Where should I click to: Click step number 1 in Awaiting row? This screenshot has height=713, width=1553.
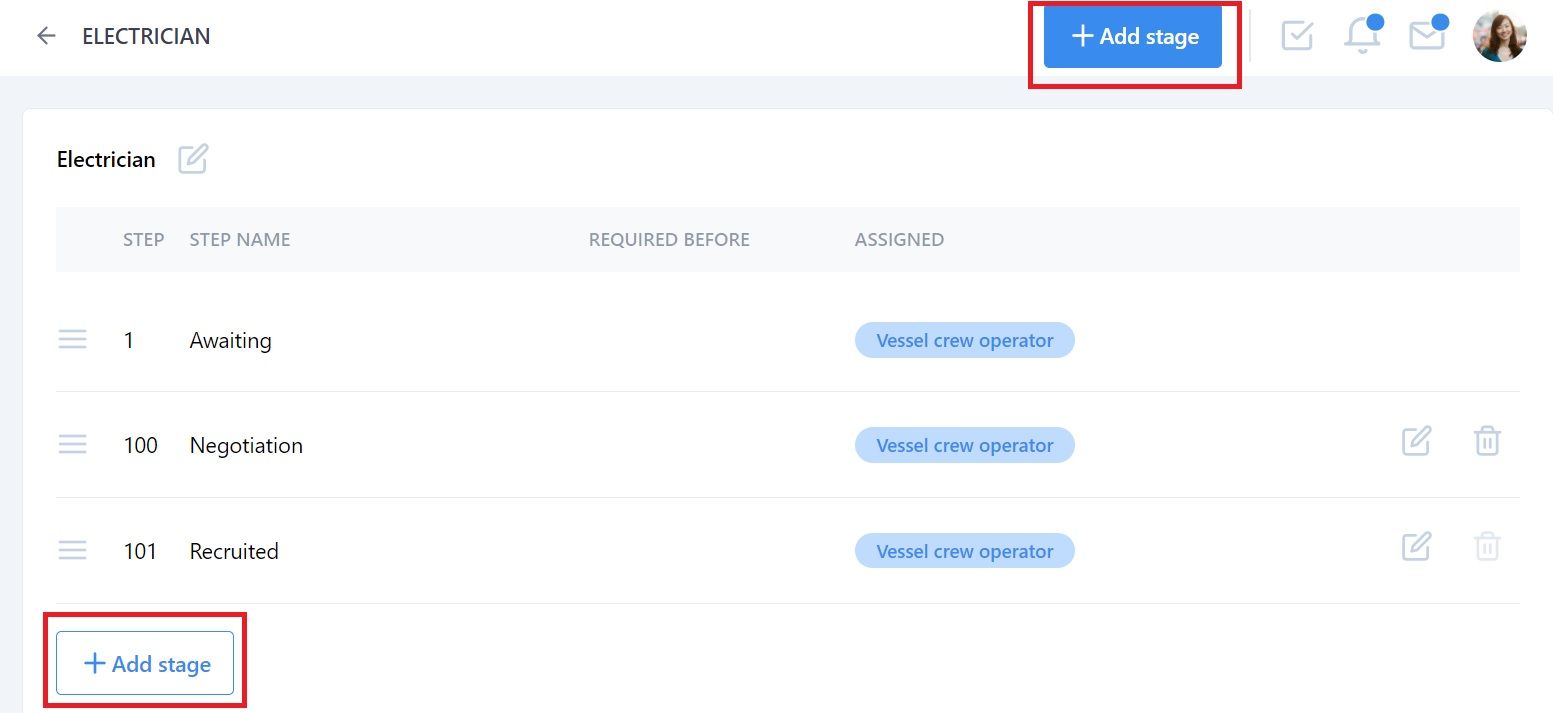[128, 340]
